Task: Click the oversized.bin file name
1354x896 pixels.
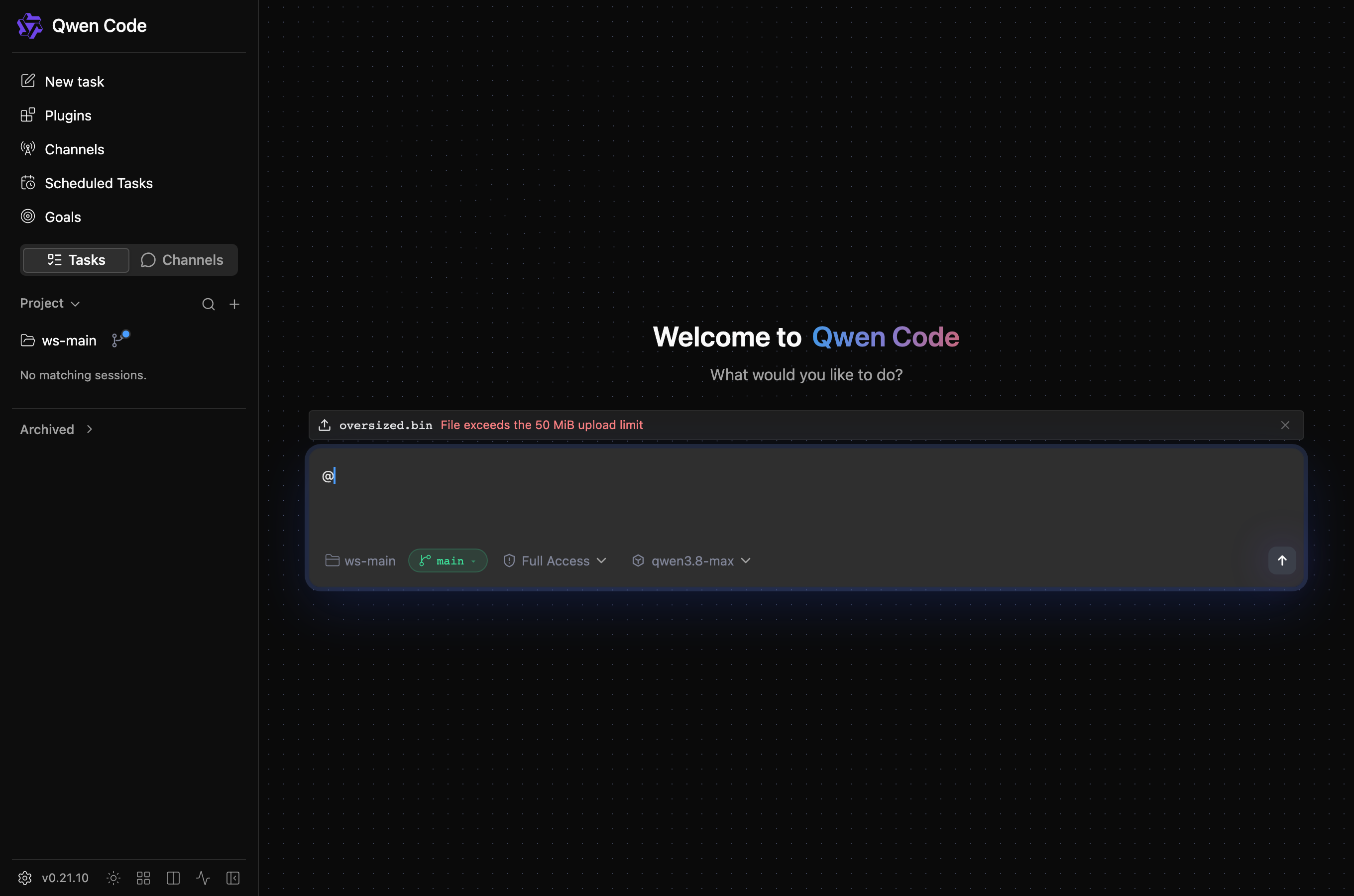Action: (x=386, y=425)
